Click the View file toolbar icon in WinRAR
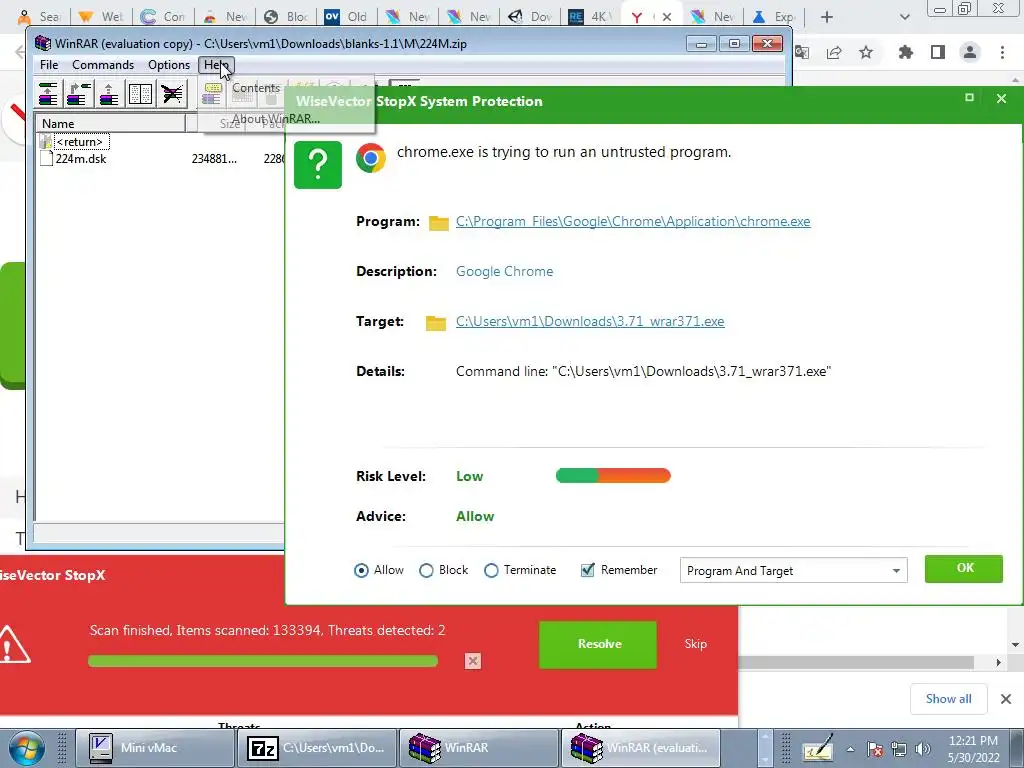Image resolution: width=1024 pixels, height=768 pixels. coord(140,93)
